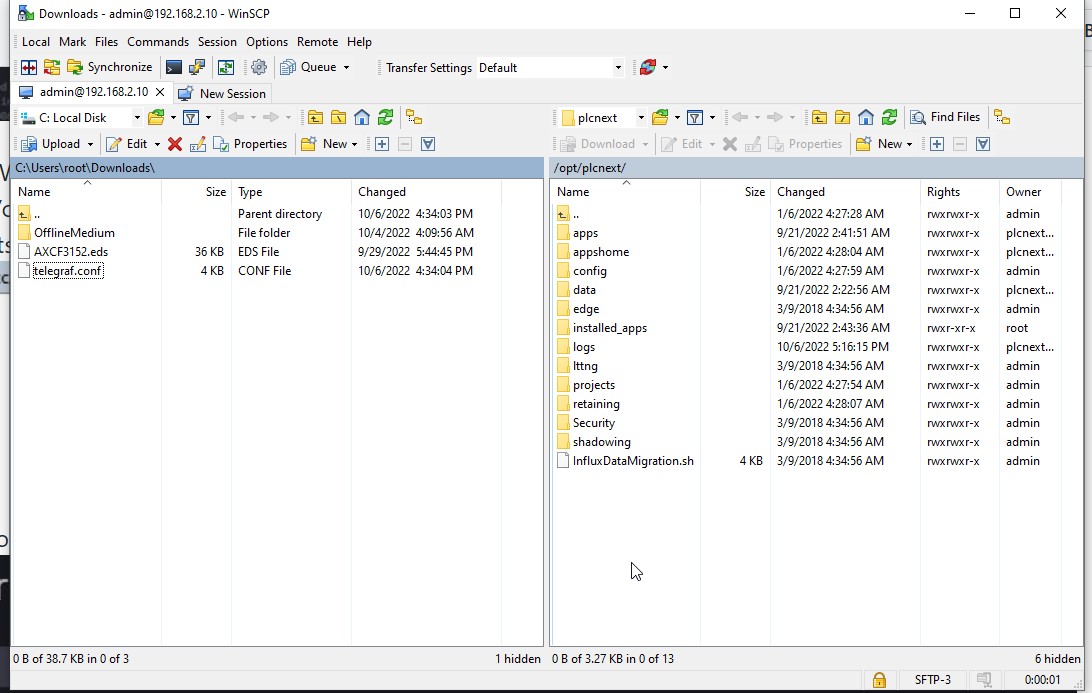This screenshot has width=1092, height=693.
Task: Open session in PuTTY icon
Action: coord(197,68)
